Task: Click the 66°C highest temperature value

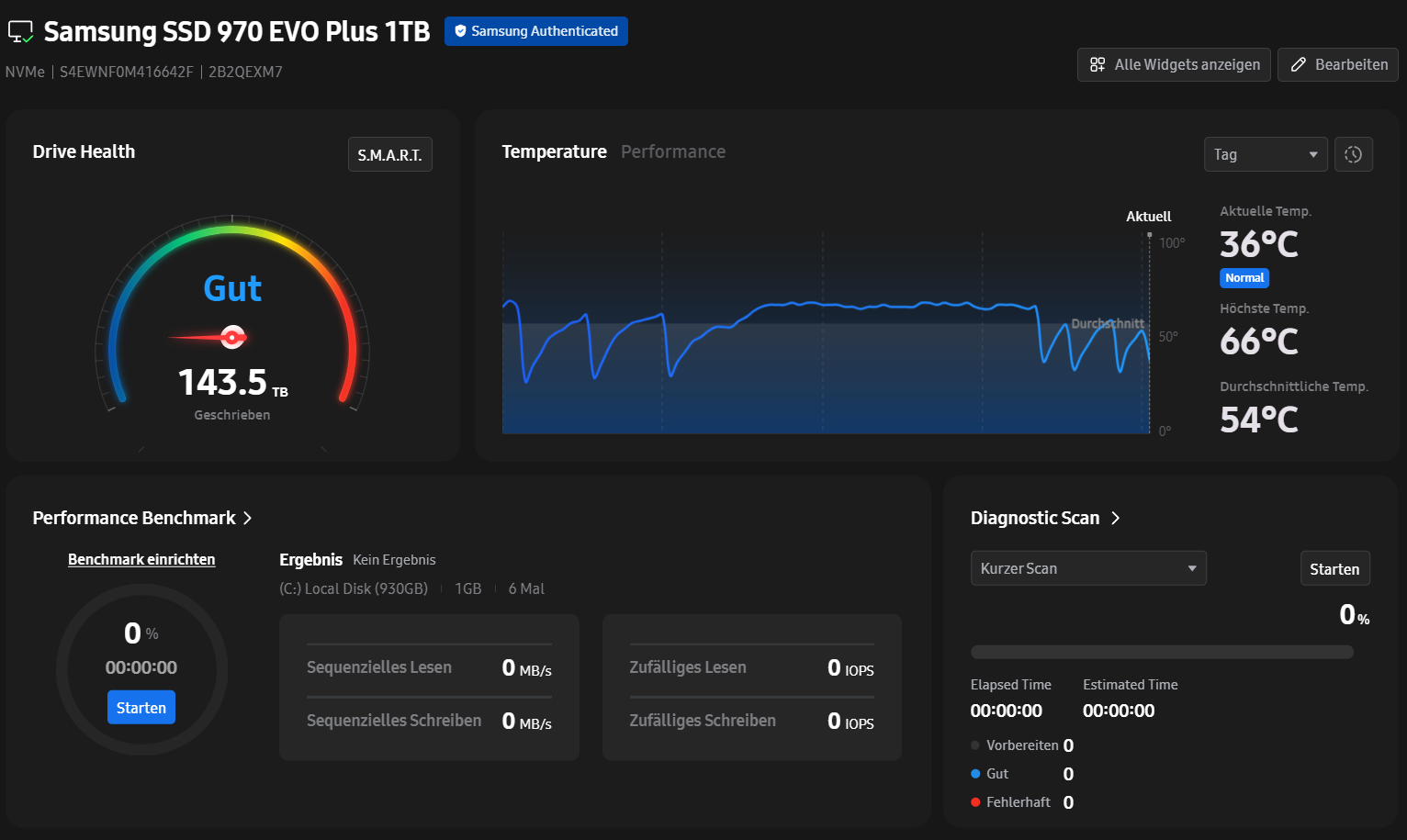Action: (x=1258, y=342)
